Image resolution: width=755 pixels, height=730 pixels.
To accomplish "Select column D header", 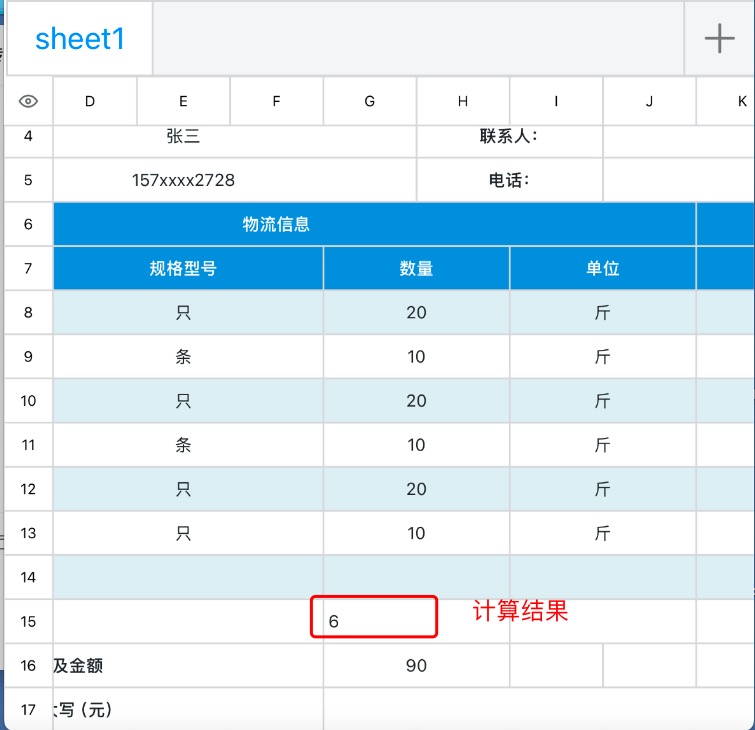I will [95, 101].
